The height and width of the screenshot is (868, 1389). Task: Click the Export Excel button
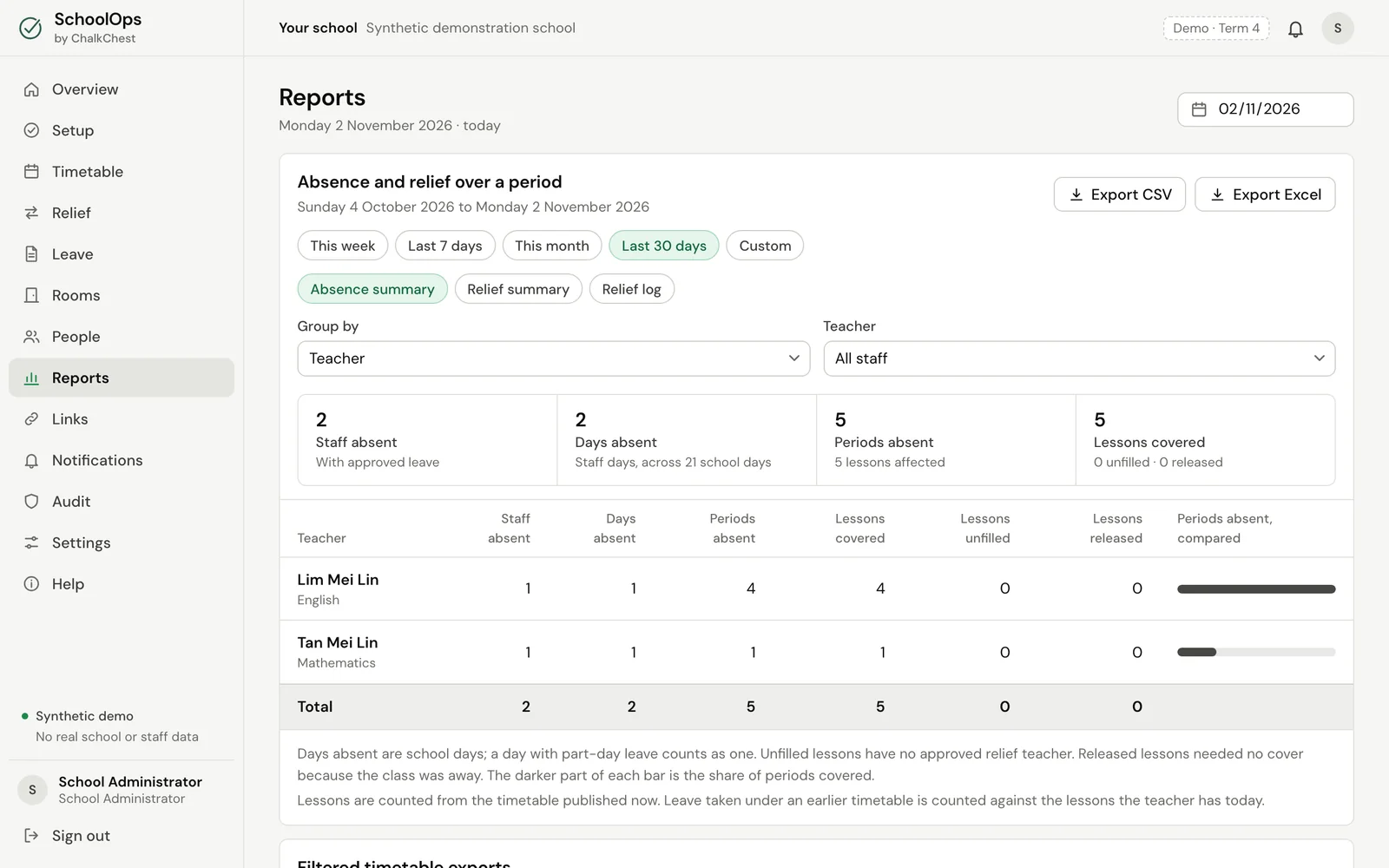[1265, 194]
